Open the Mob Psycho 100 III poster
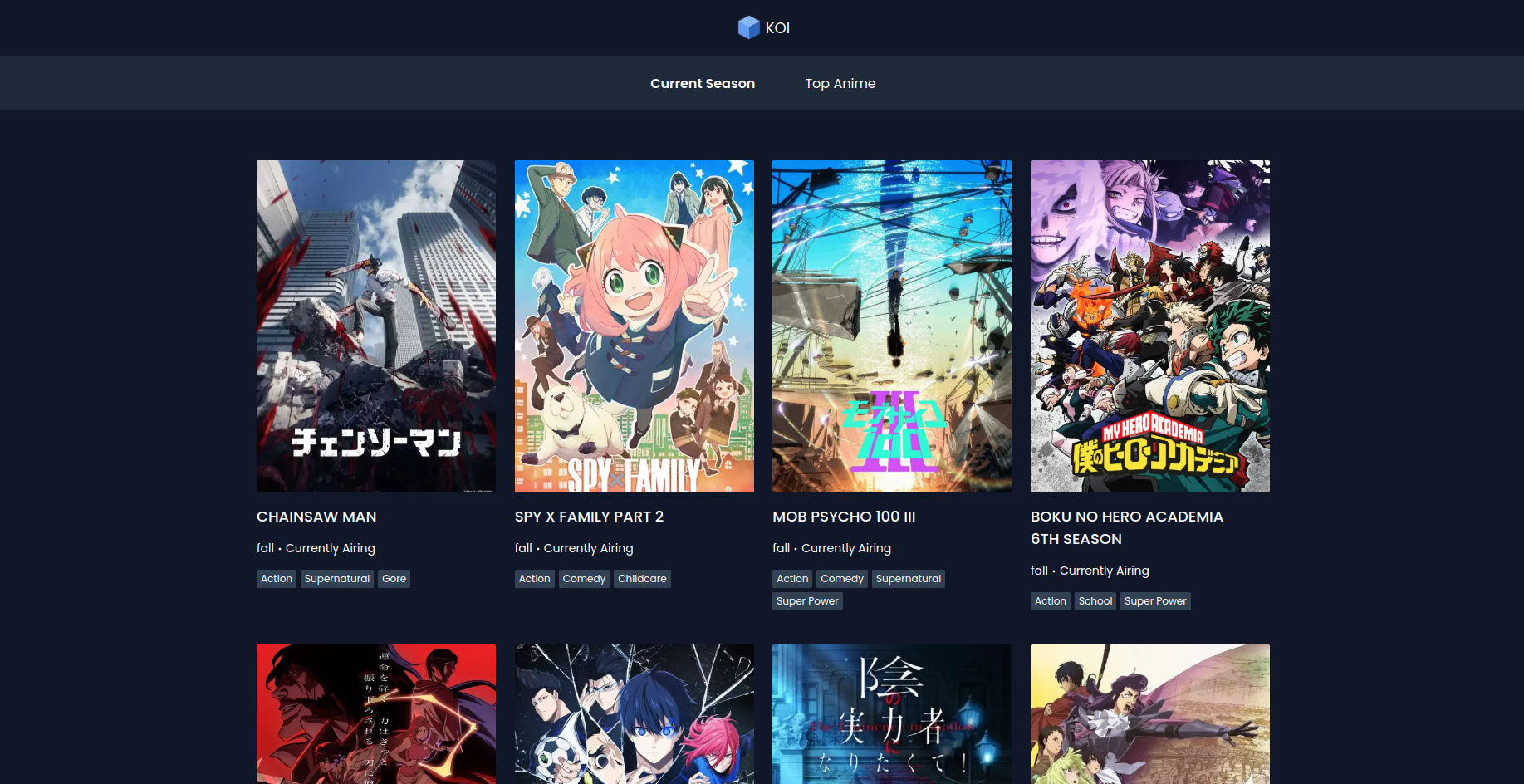Image resolution: width=1524 pixels, height=784 pixels. click(892, 326)
